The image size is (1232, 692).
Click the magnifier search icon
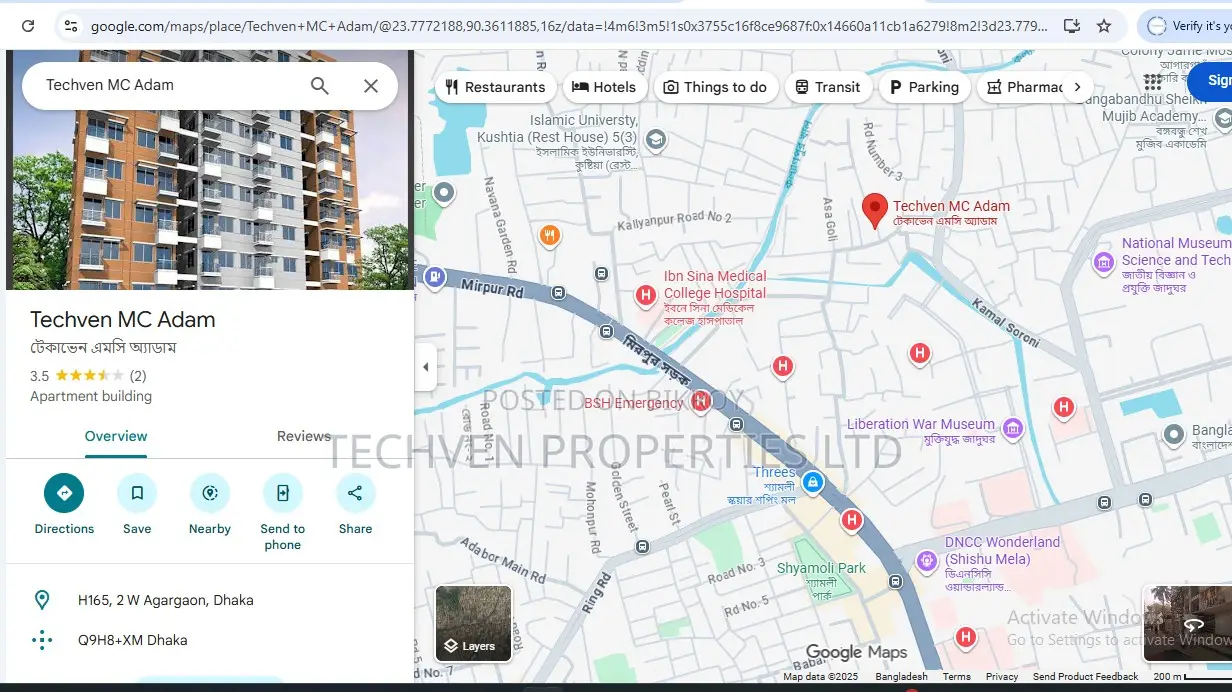pyautogui.click(x=320, y=86)
